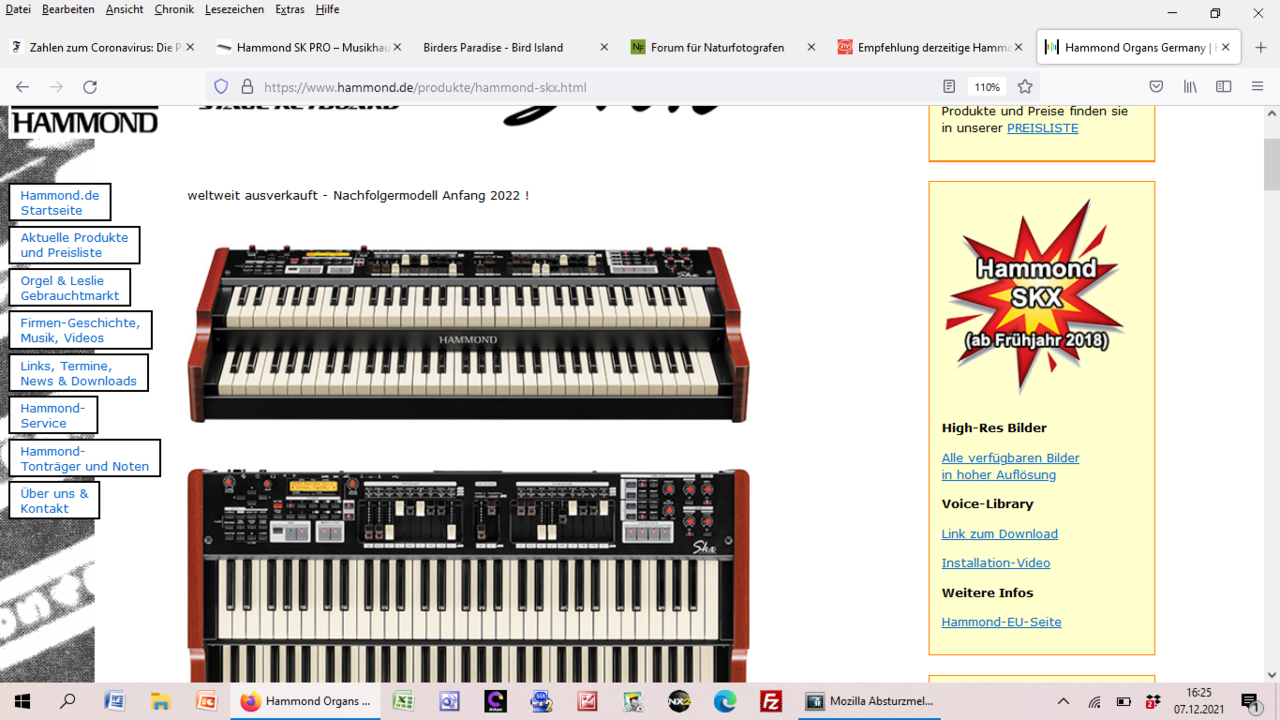Close the Forum für Naturfotografen tab
The image size is (1280, 720).
point(811,47)
